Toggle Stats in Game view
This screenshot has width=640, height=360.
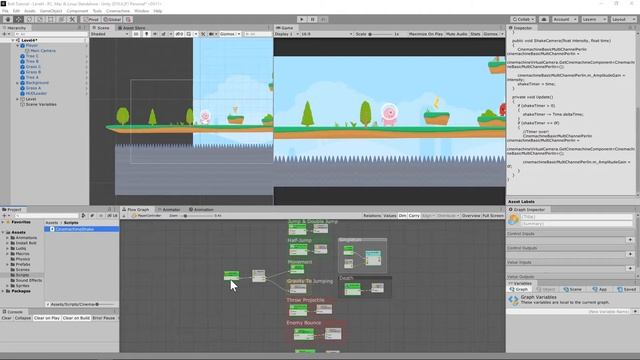(x=476, y=34)
